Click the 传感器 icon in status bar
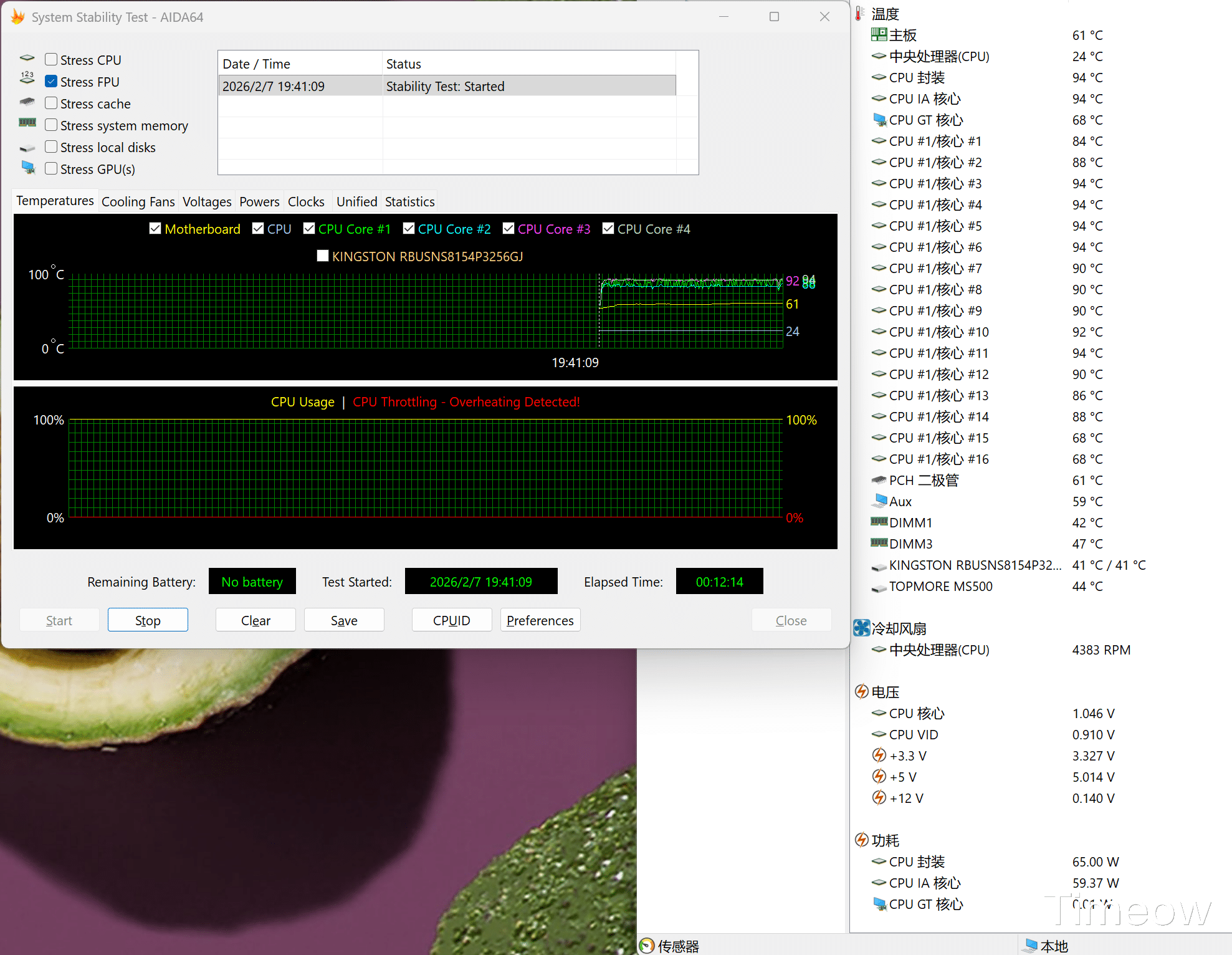Screen dimensions: 1232x955 [647, 946]
